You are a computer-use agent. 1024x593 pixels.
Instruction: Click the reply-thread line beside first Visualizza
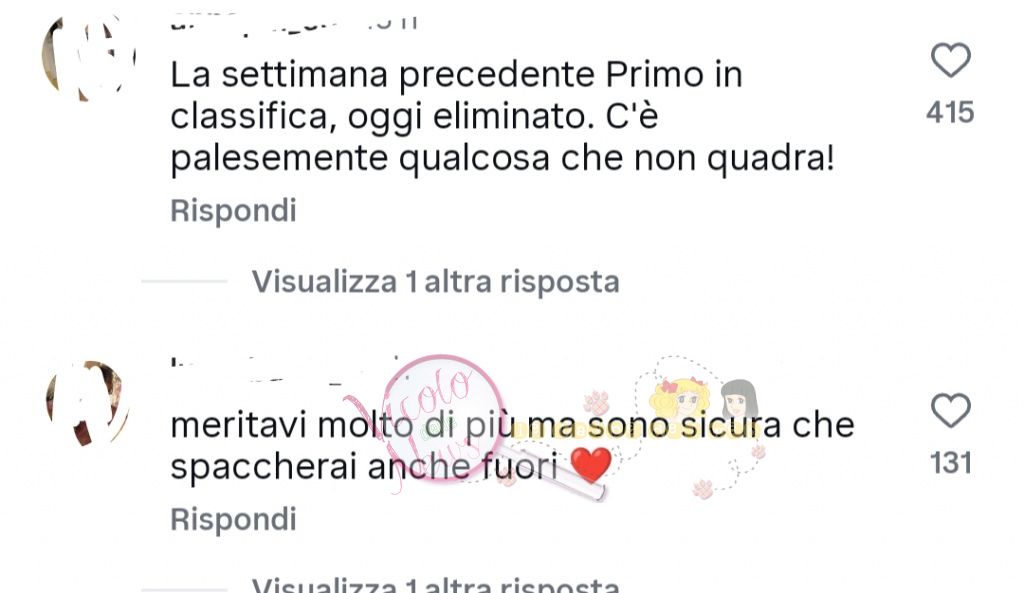[184, 281]
